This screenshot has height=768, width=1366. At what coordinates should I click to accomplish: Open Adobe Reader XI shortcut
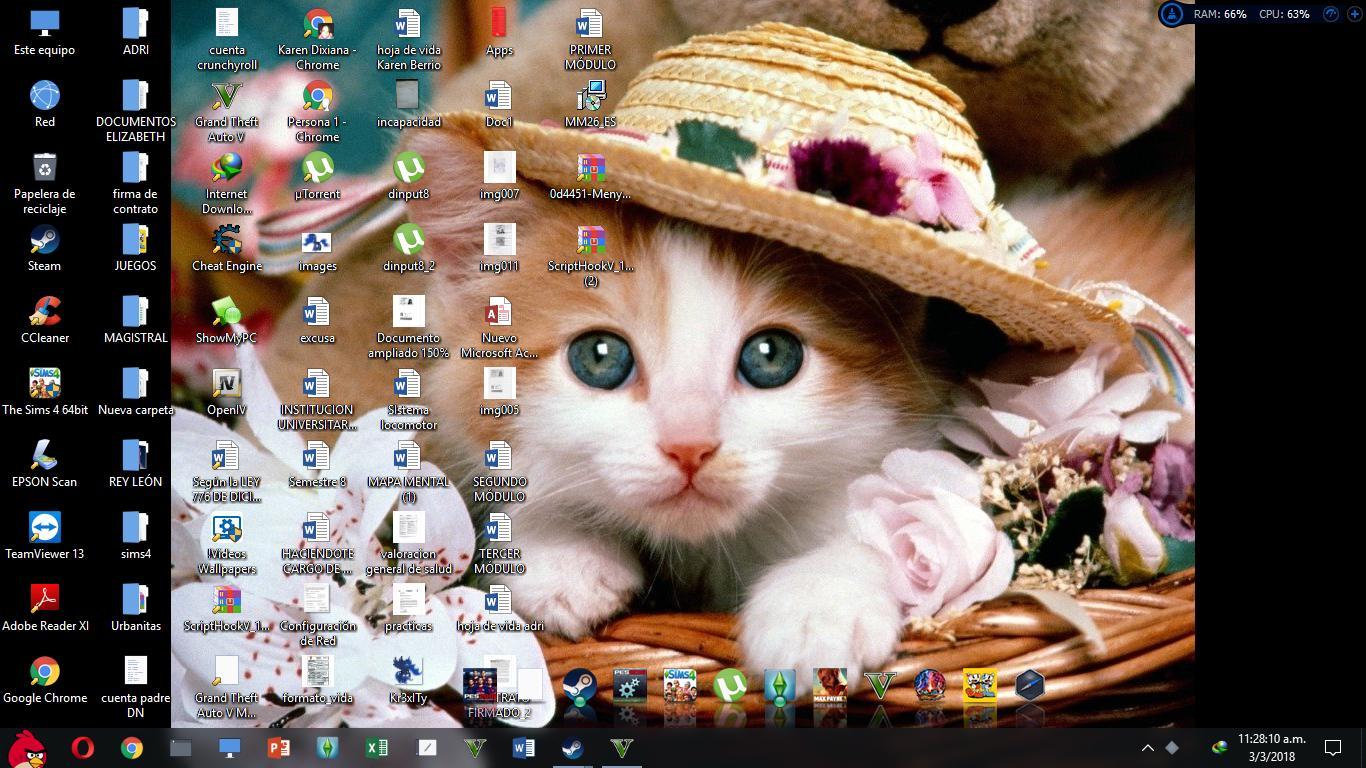(45, 607)
